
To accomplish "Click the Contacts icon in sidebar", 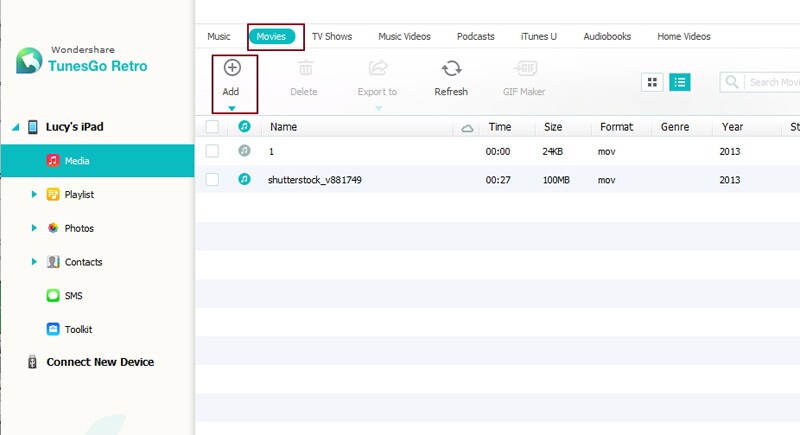I will tap(53, 262).
